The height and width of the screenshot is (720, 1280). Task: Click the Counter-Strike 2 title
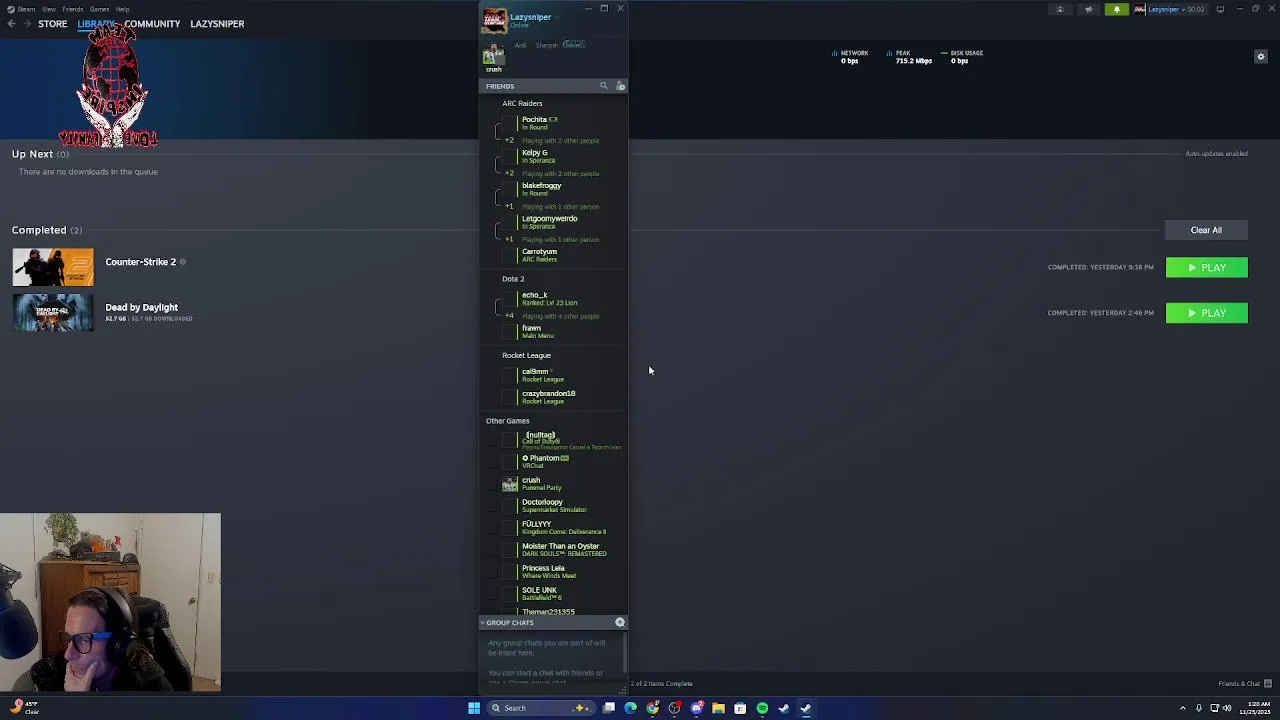(140, 262)
